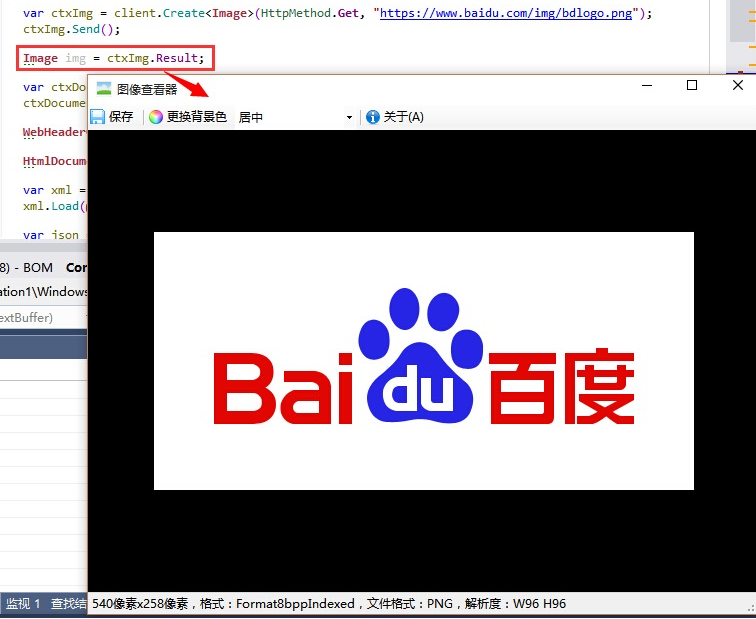
Task: Click the color wheel background icon
Action: tap(155, 117)
